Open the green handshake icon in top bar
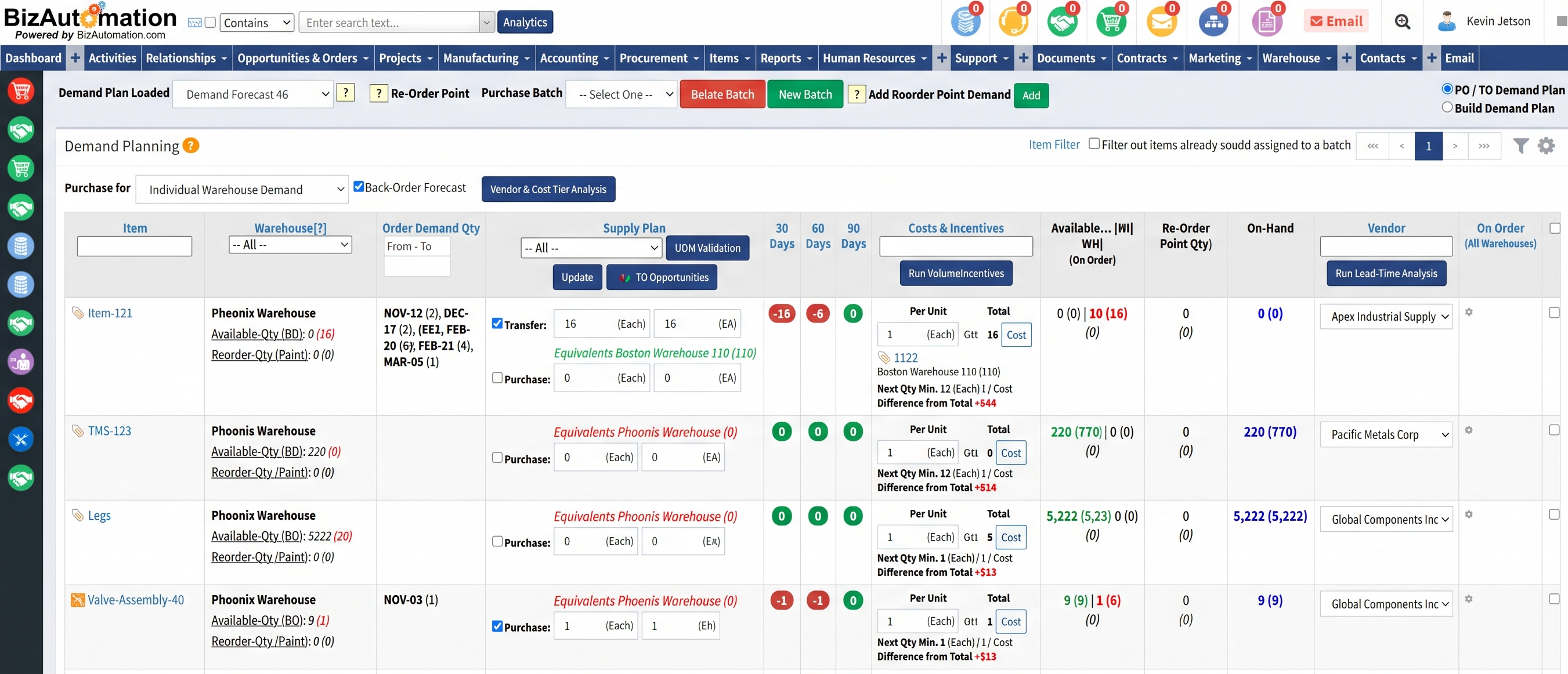 click(1062, 23)
